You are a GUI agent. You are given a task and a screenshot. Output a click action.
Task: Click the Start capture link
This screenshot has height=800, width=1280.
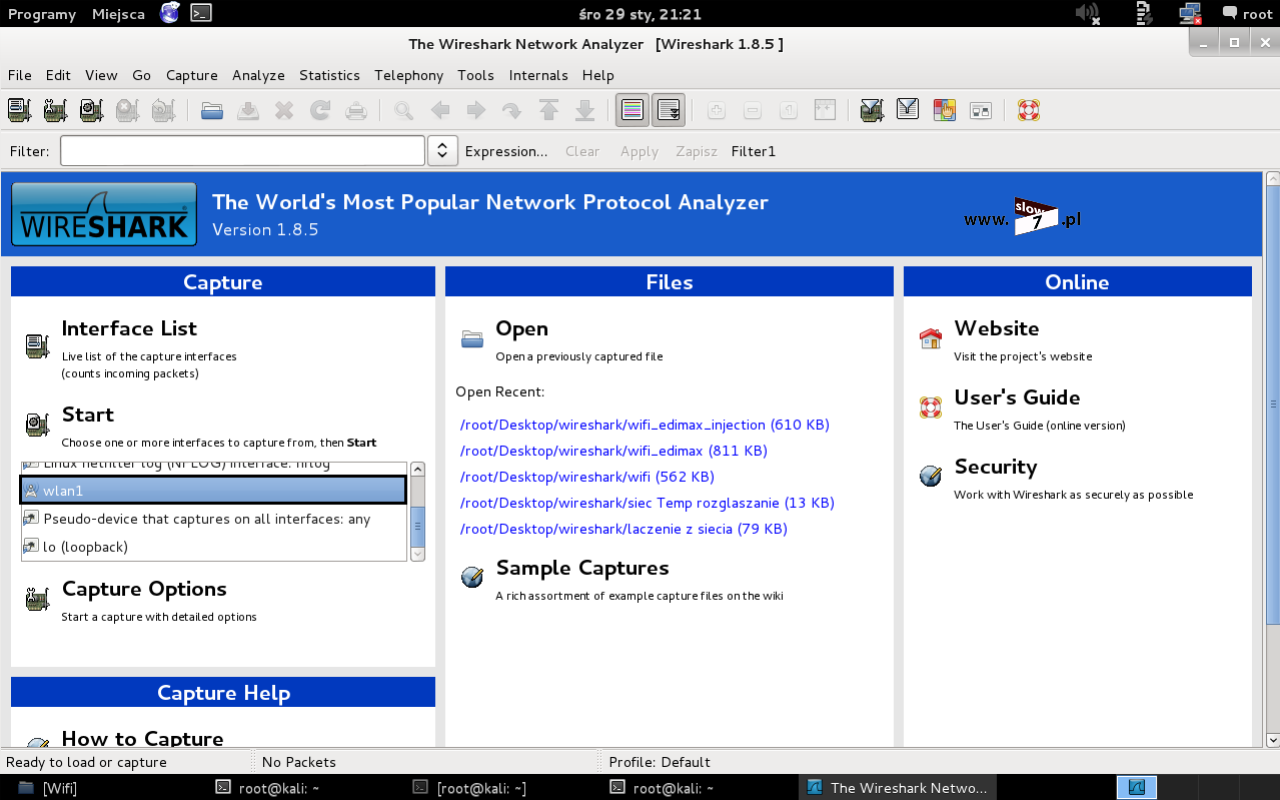88,414
